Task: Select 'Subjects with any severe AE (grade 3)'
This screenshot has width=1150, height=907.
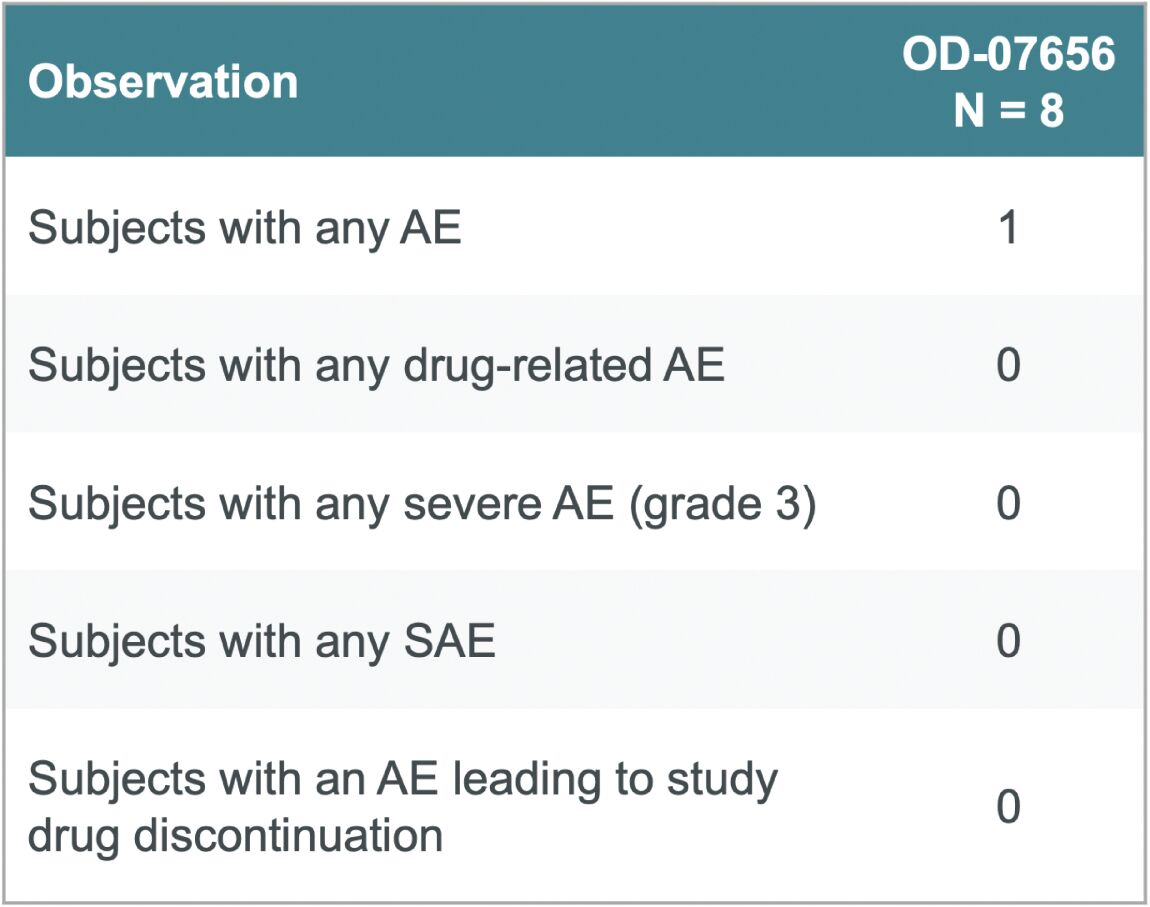Action: [422, 504]
